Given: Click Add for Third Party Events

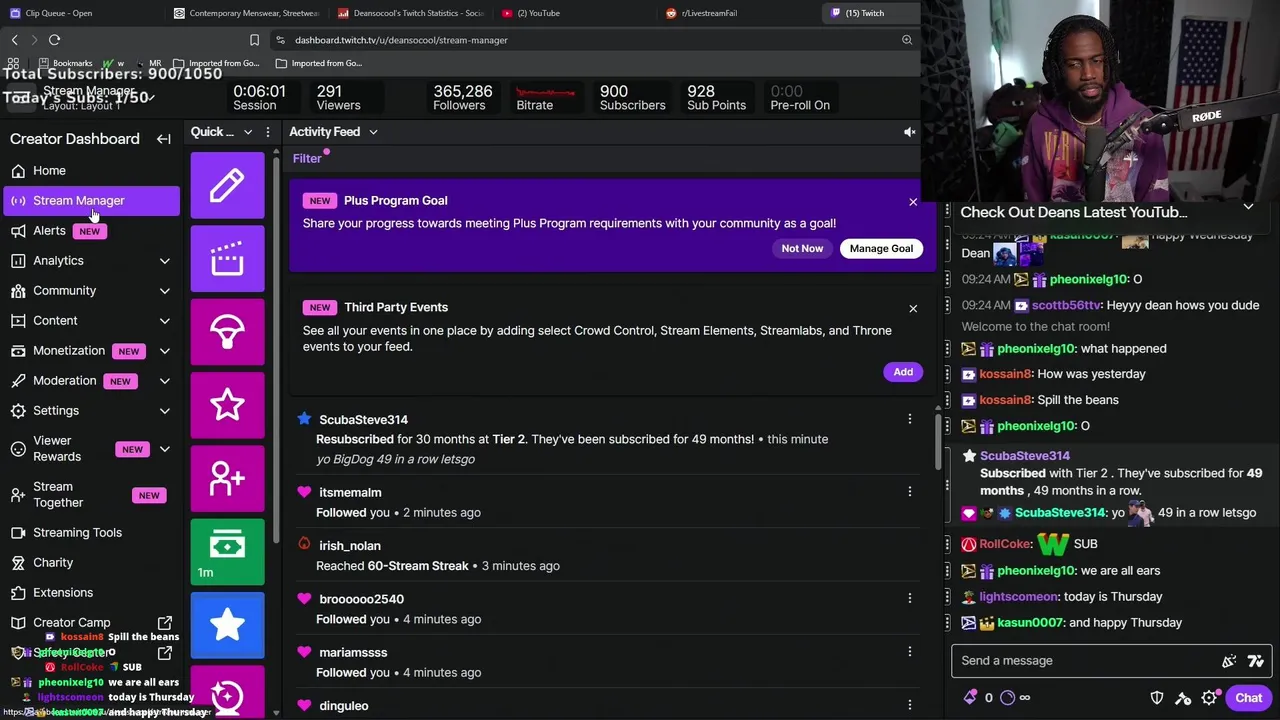Looking at the screenshot, I should click(x=903, y=372).
